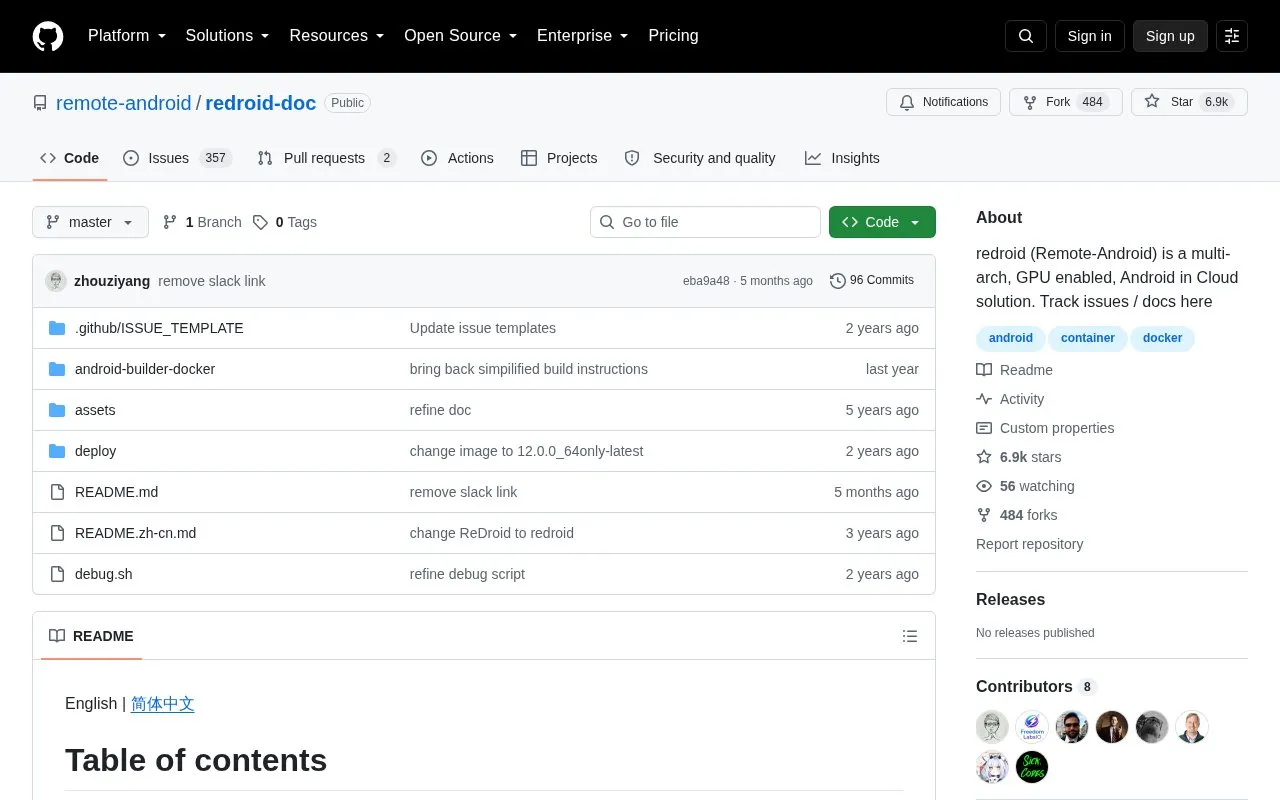This screenshot has width=1280, height=800.
Task: Open zhouziyang's avatar beside latest commit
Action: (56, 281)
